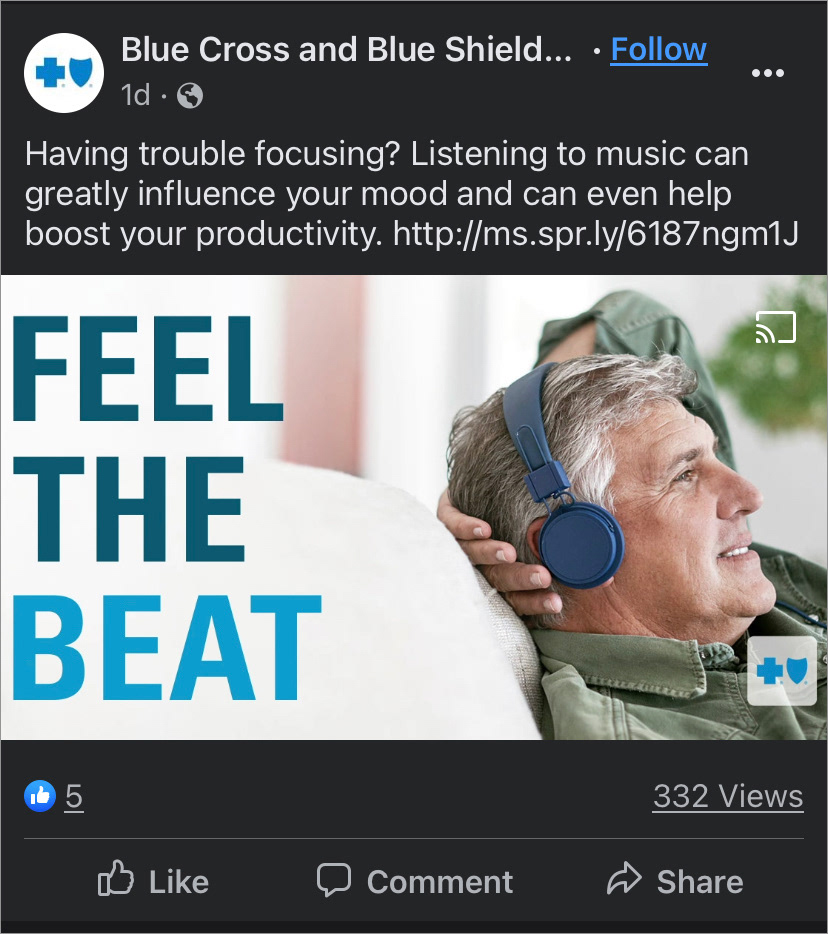The width and height of the screenshot is (828, 934).
Task: Click the public globe audience icon
Action: pyautogui.click(x=190, y=95)
